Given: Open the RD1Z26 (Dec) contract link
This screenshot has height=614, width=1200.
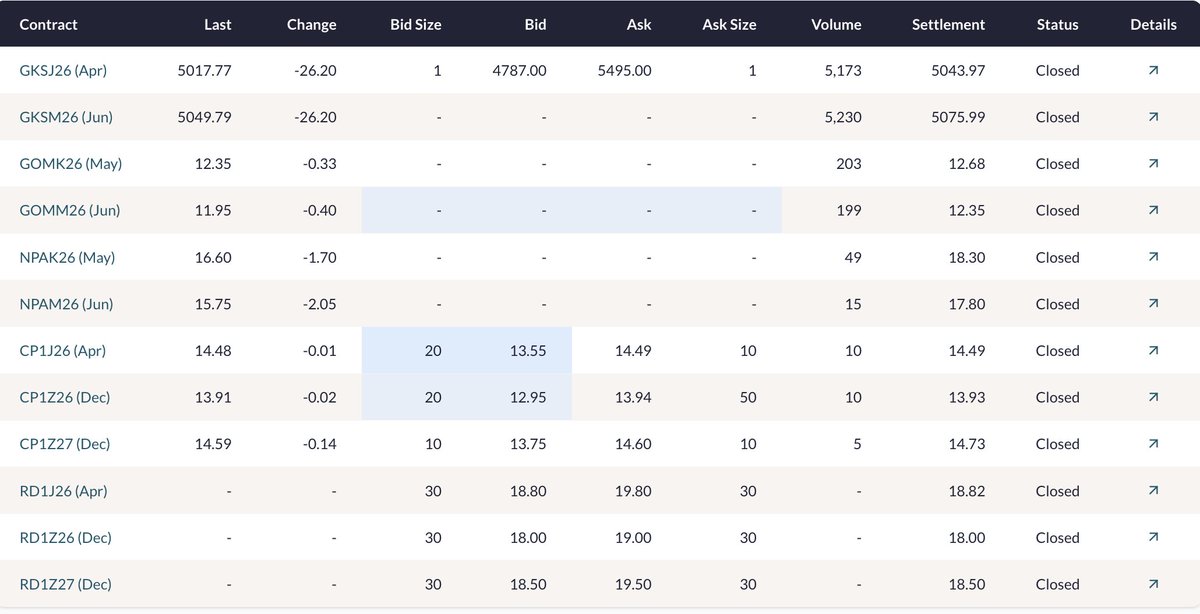Looking at the screenshot, I should [x=65, y=538].
